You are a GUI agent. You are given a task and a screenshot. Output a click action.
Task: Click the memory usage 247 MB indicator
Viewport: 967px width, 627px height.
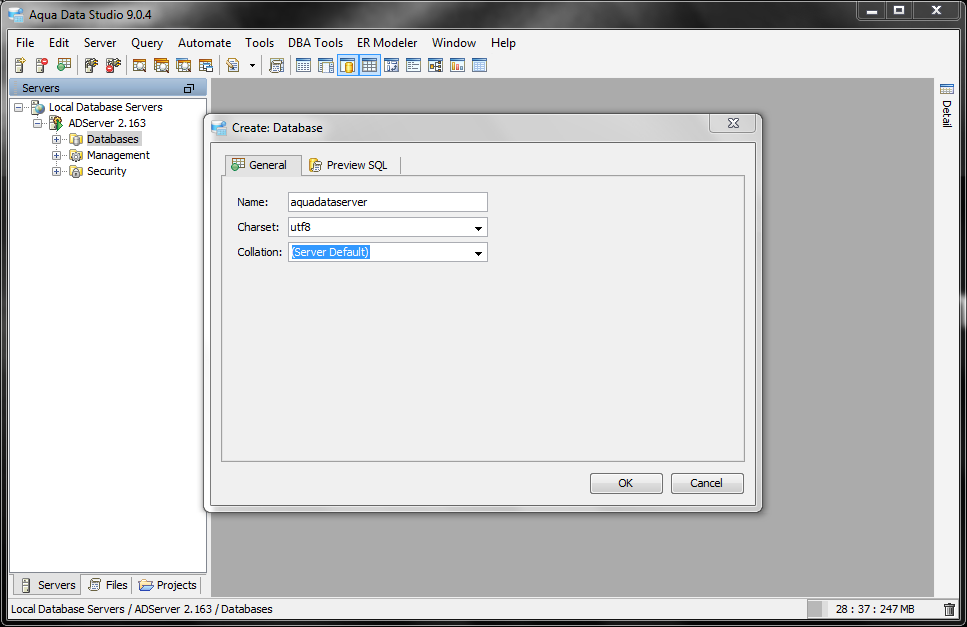(x=874, y=609)
